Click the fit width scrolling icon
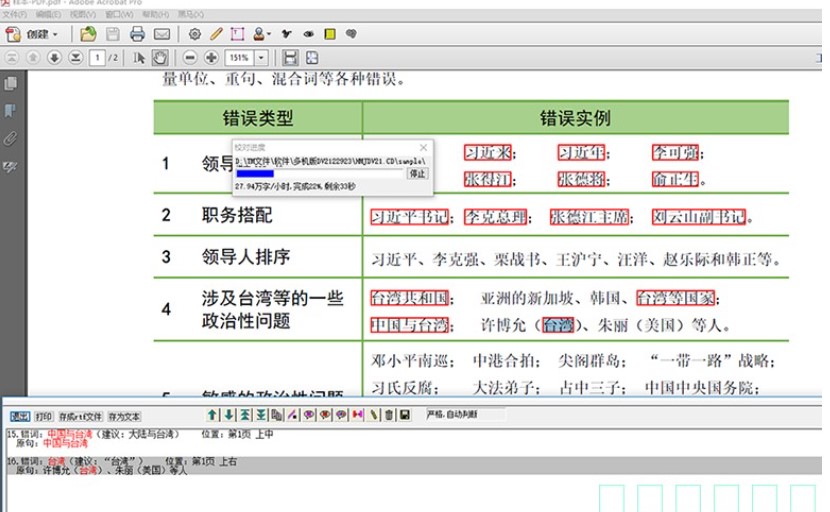This screenshot has width=830, height=512. pyautogui.click(x=290, y=57)
